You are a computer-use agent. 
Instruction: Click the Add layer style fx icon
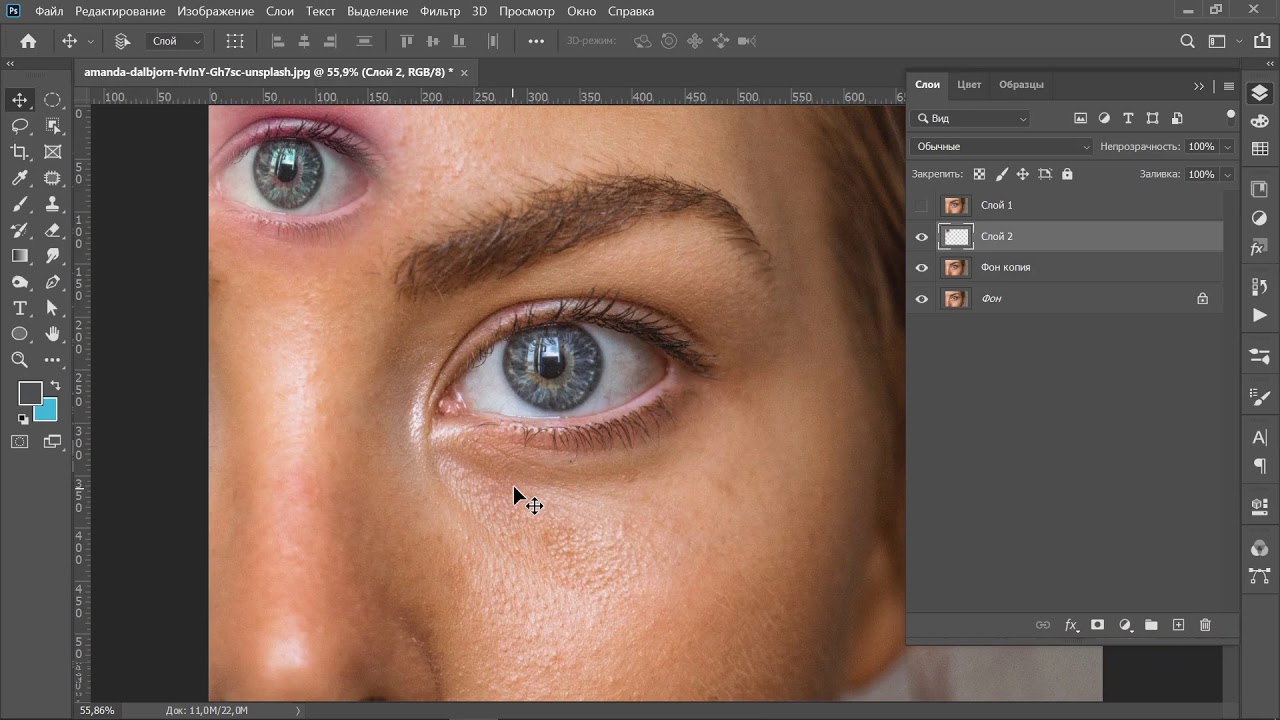[x=1071, y=625]
